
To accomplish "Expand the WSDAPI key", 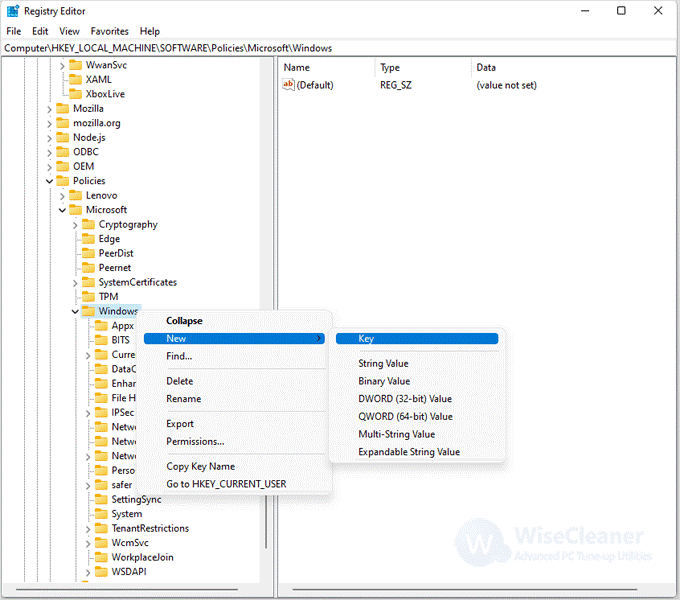I will (x=88, y=573).
